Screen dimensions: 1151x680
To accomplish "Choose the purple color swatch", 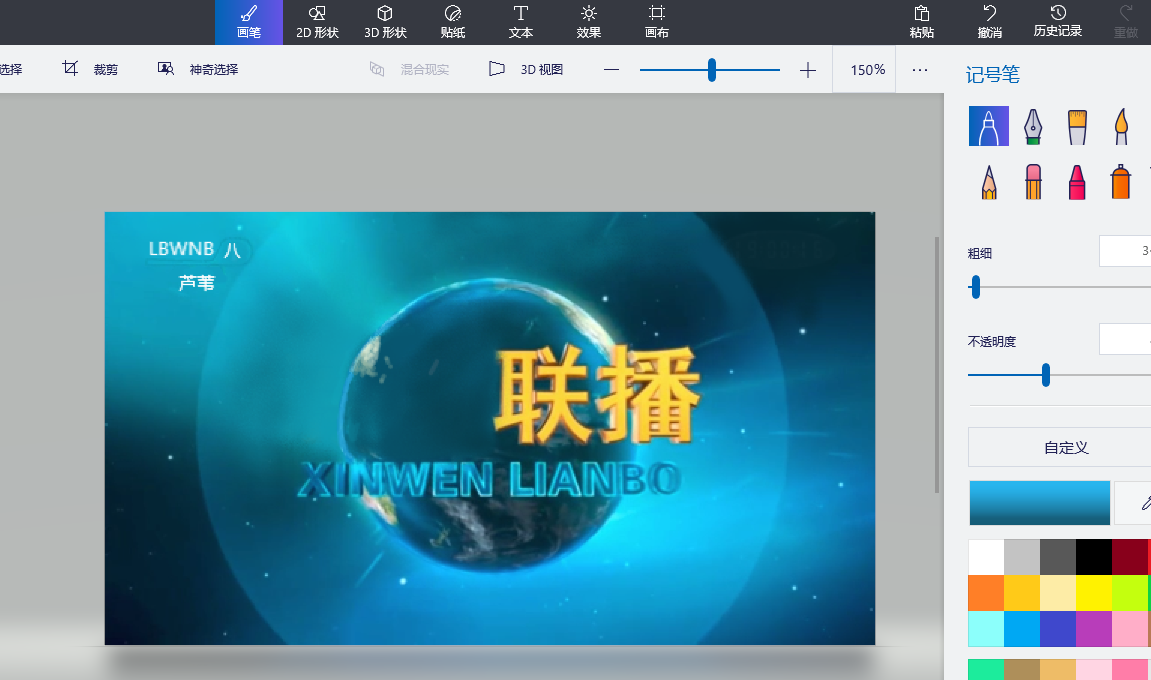I will pyautogui.click(x=1094, y=629).
